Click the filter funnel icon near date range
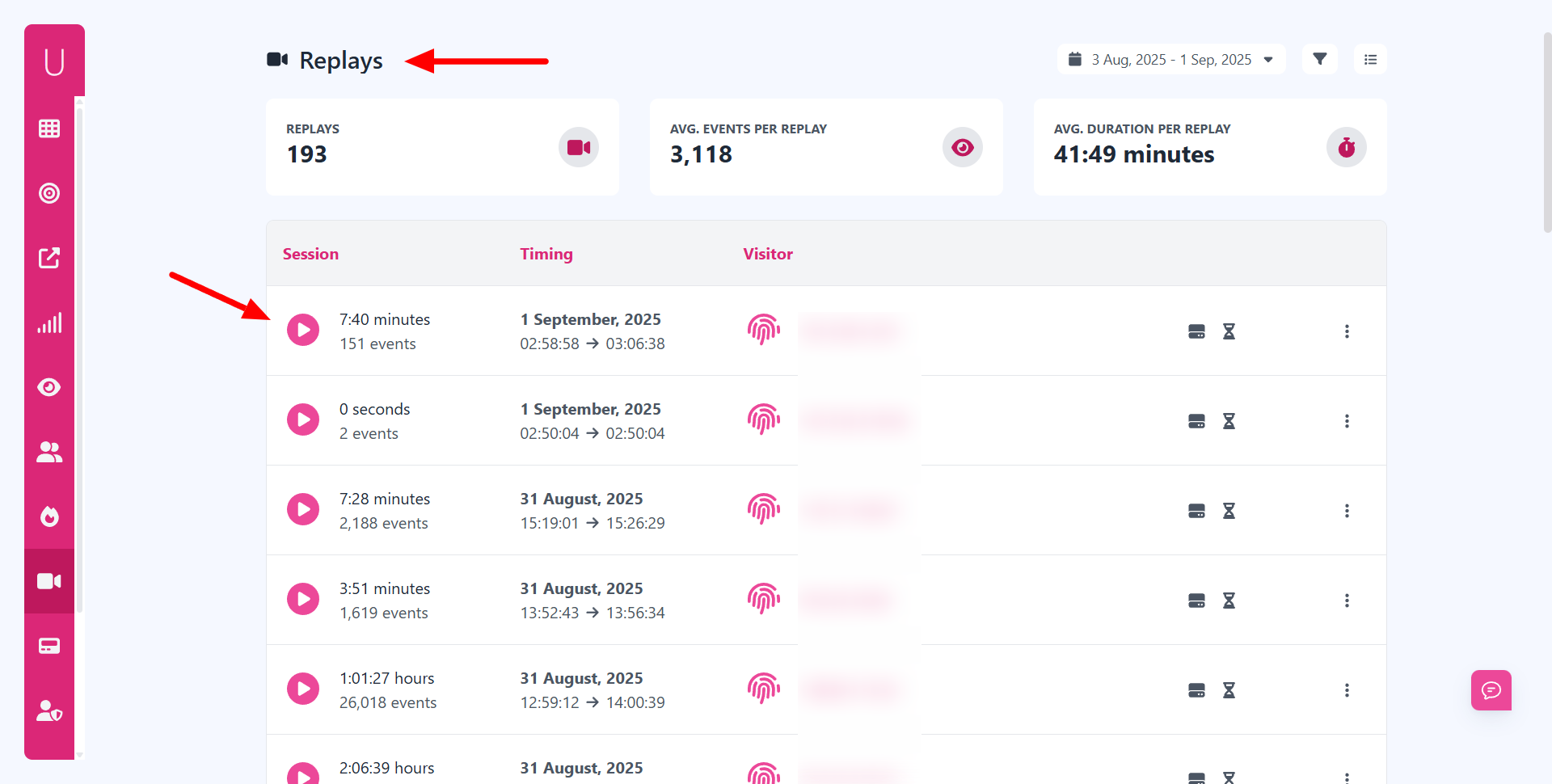The width and height of the screenshot is (1552, 784). click(1319, 58)
